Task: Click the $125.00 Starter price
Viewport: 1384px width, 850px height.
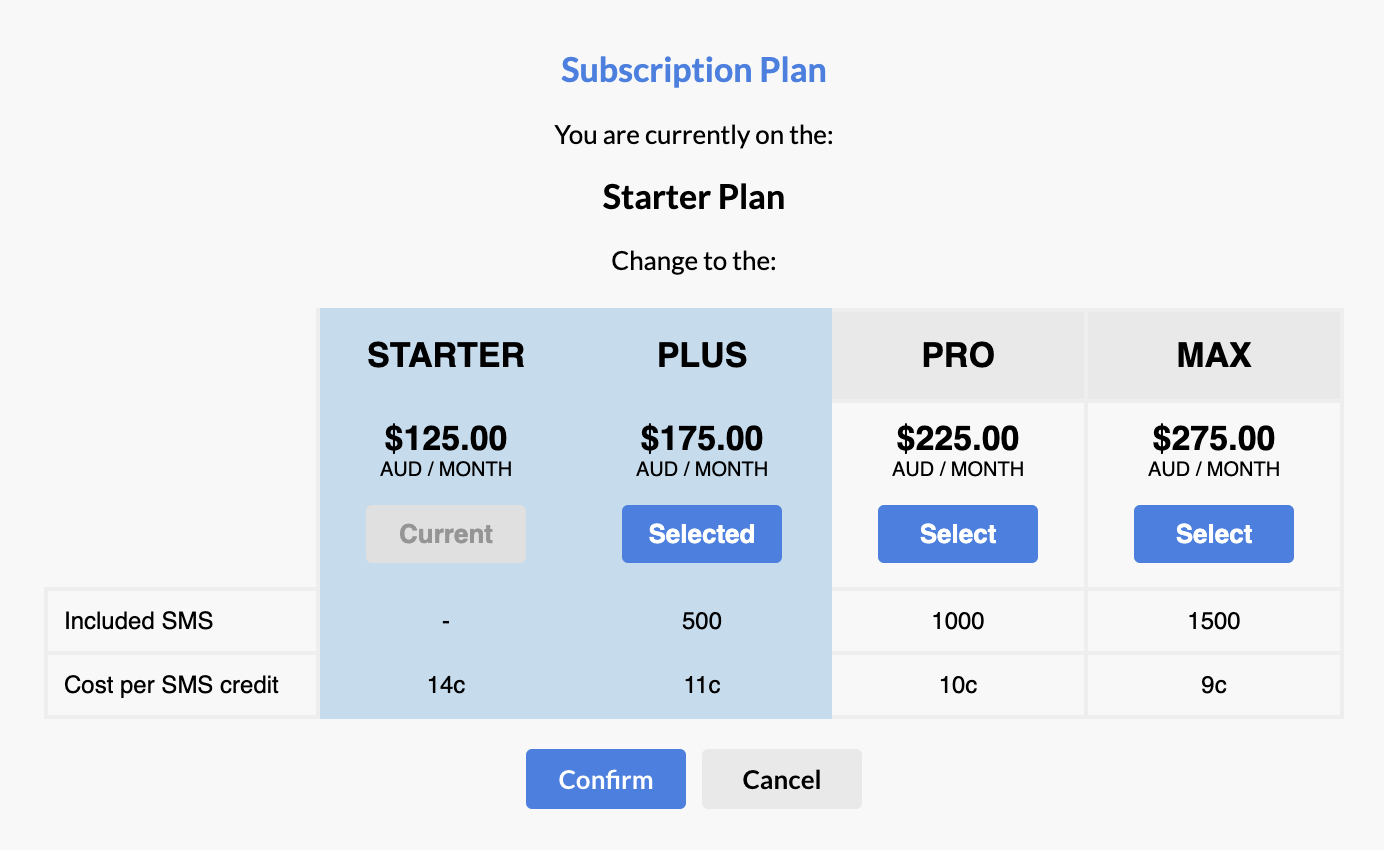Action: pyautogui.click(x=445, y=438)
